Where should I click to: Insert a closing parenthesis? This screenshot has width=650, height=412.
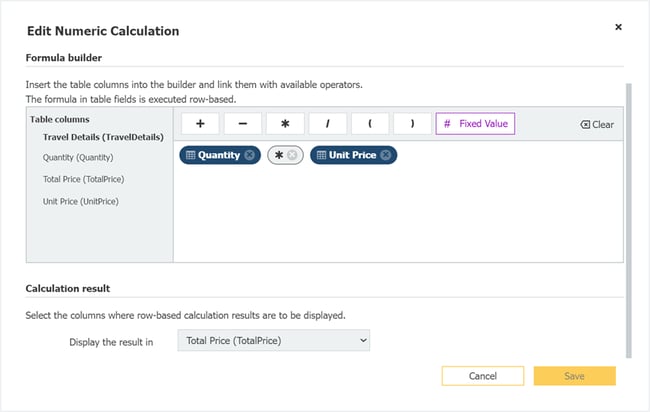(x=411, y=124)
